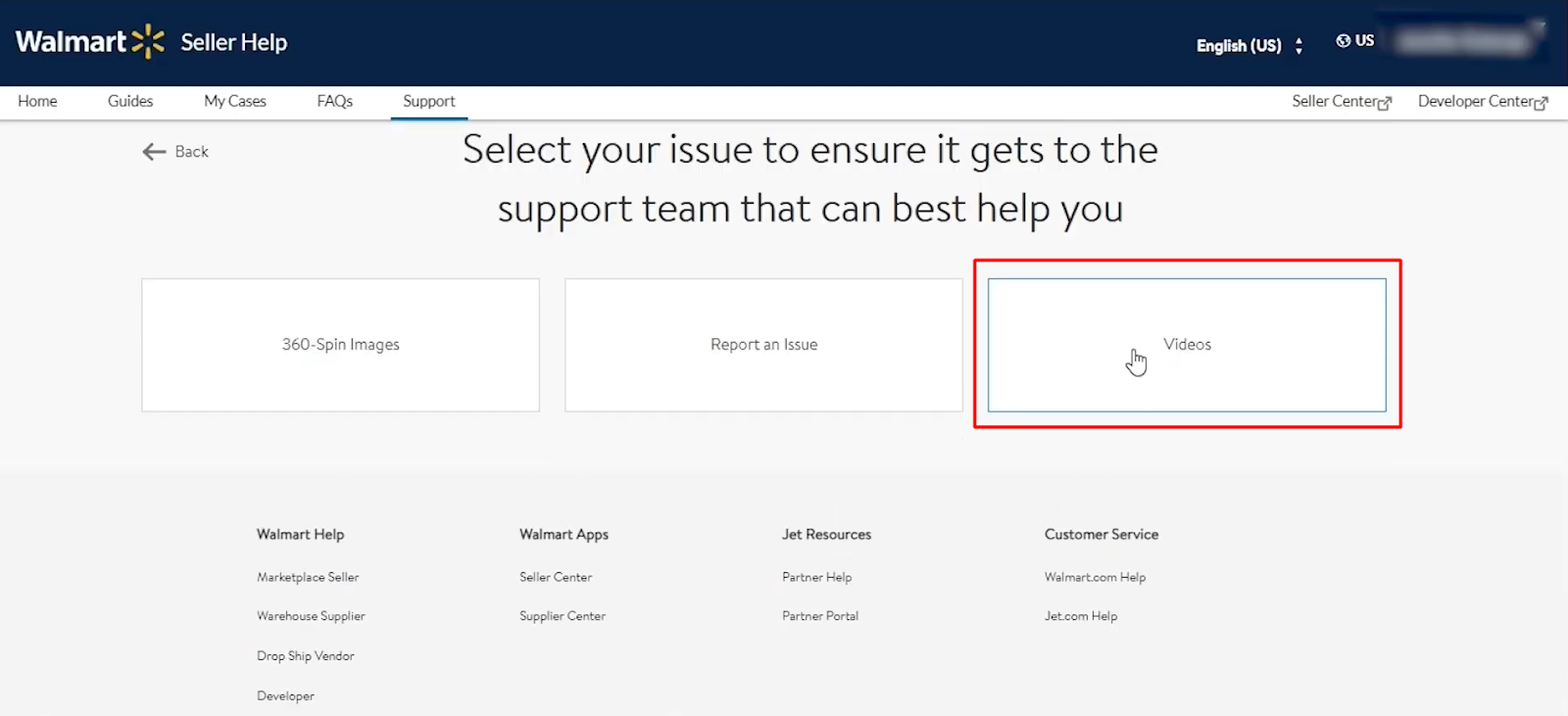
Task: Click the globe icon beside US
Action: [x=1344, y=40]
